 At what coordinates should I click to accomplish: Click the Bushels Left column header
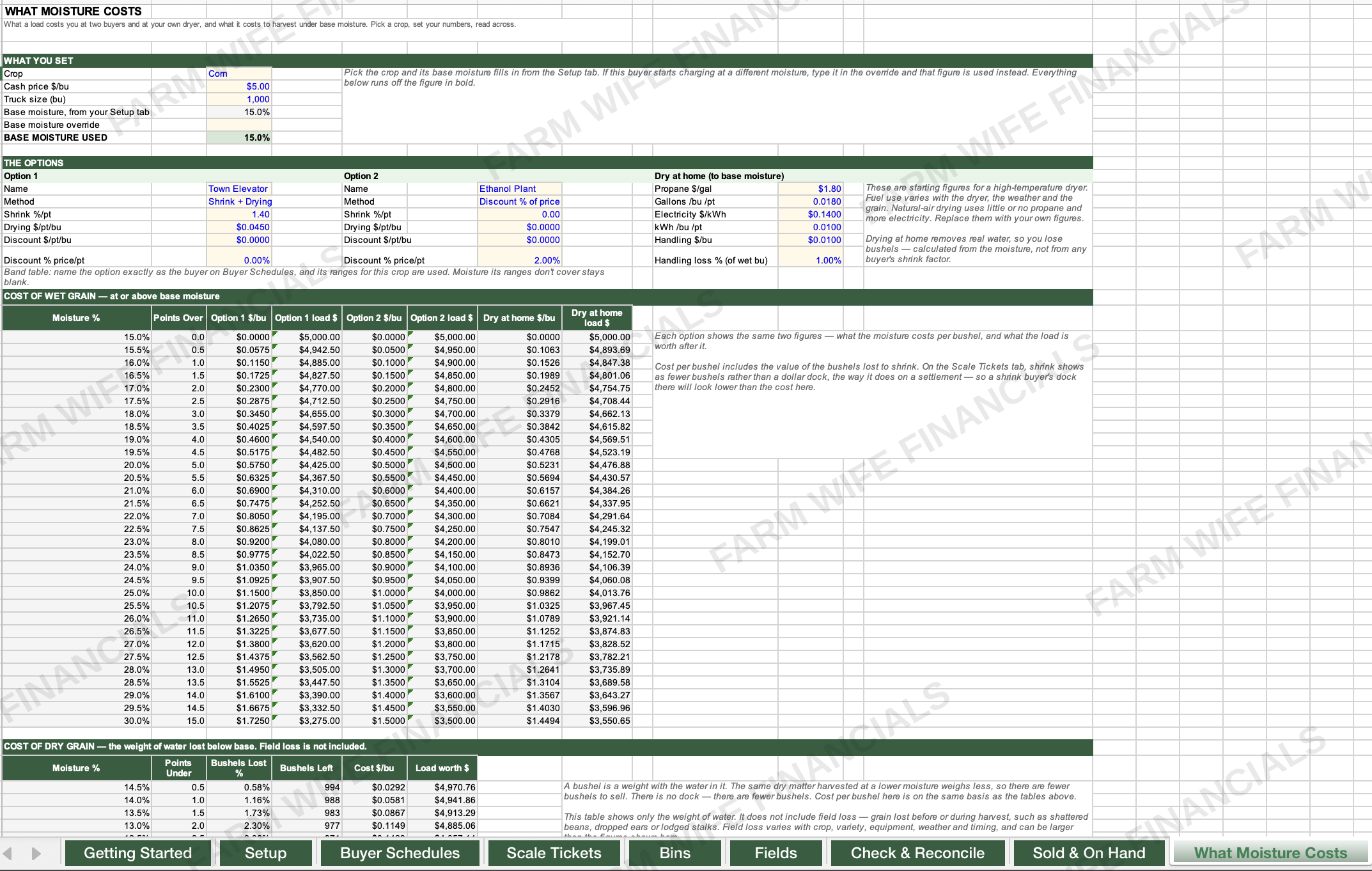(307, 768)
